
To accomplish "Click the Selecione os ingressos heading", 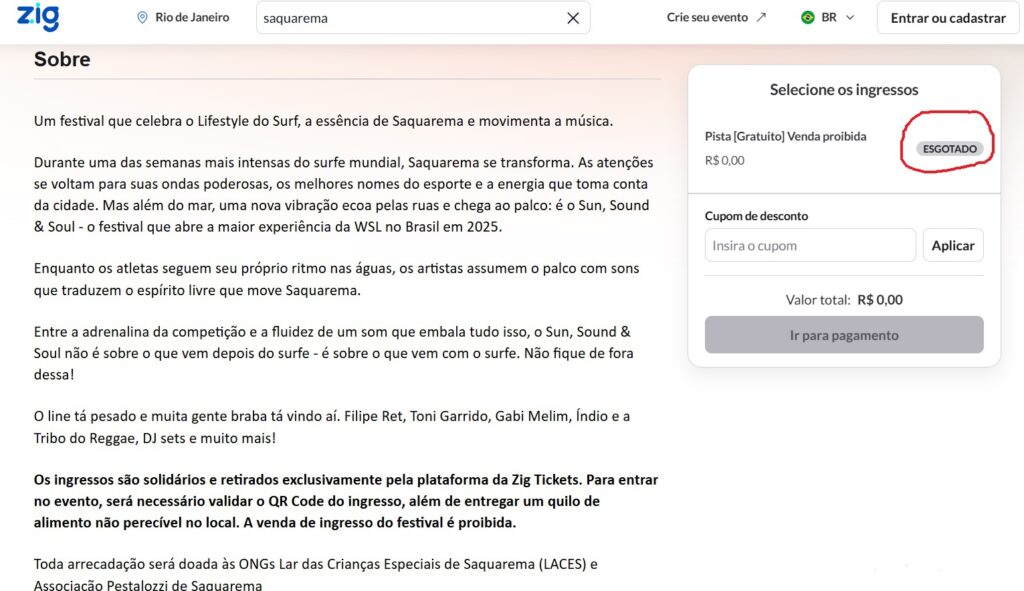I will (844, 89).
